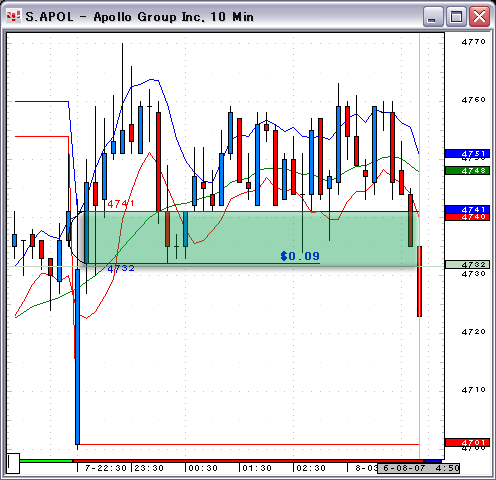Click the red horizontal line at 4701
Viewport: 496px width, 480px height.
click(249, 444)
